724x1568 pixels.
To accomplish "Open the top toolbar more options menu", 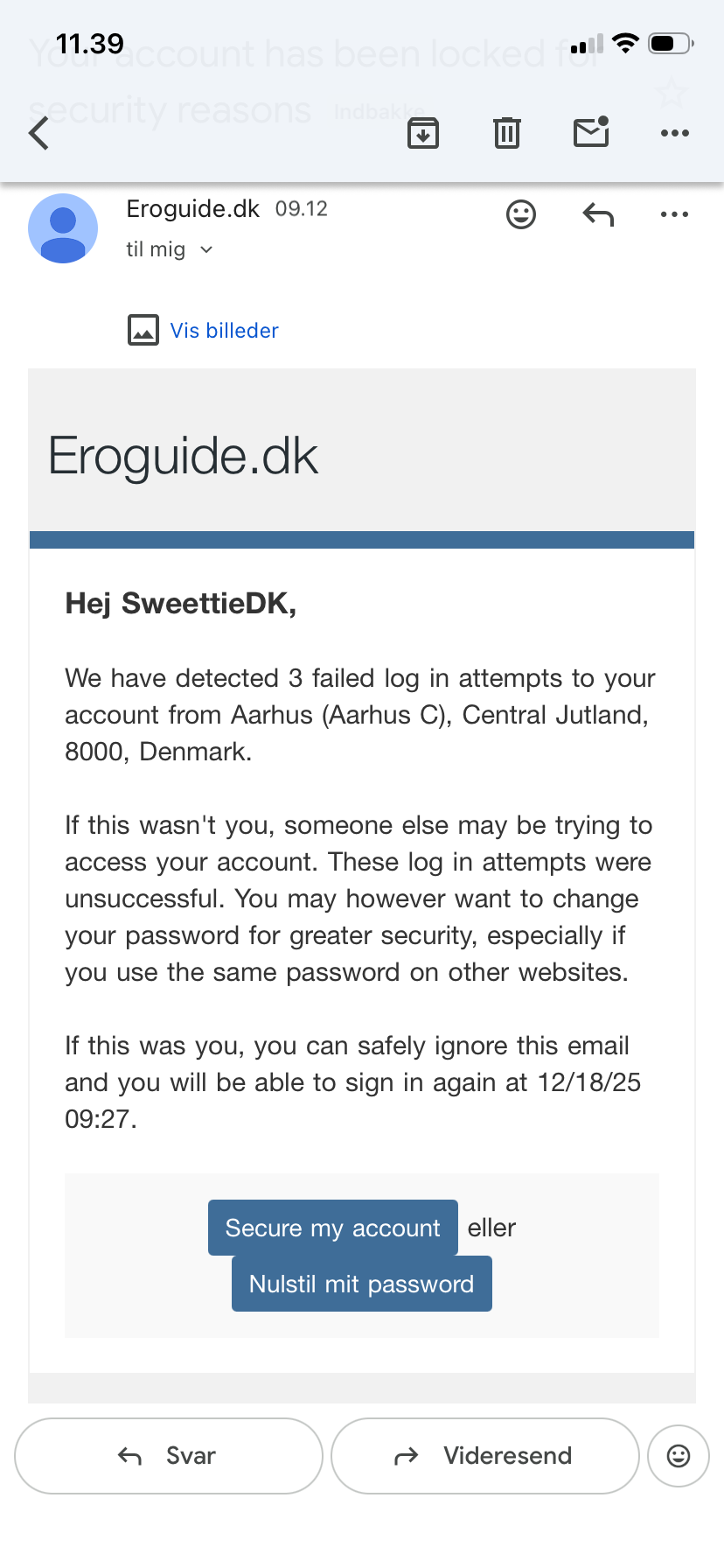I will [674, 133].
